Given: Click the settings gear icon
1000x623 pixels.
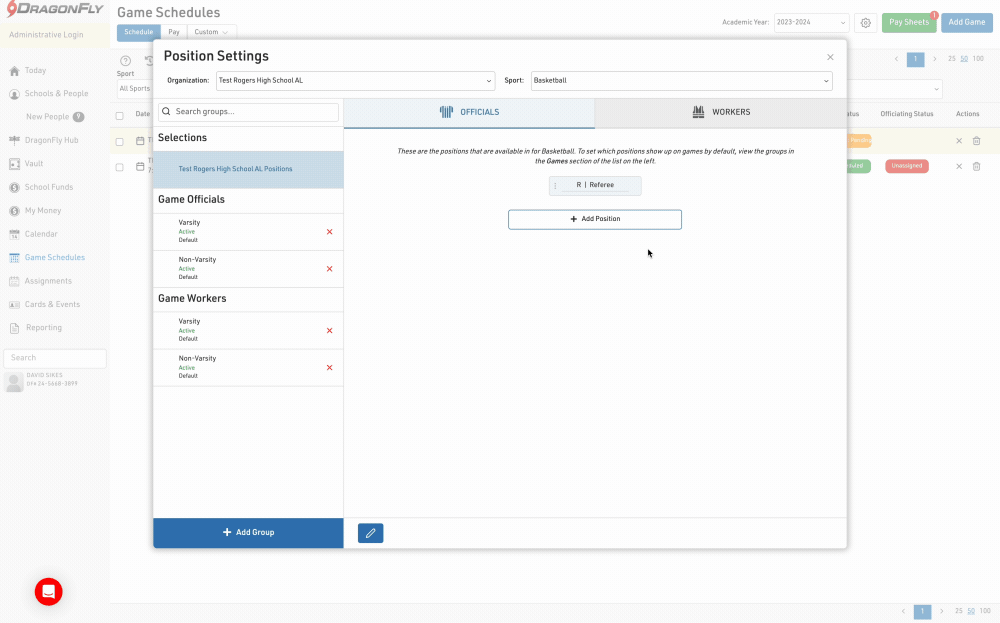Looking at the screenshot, I should coord(866,22).
